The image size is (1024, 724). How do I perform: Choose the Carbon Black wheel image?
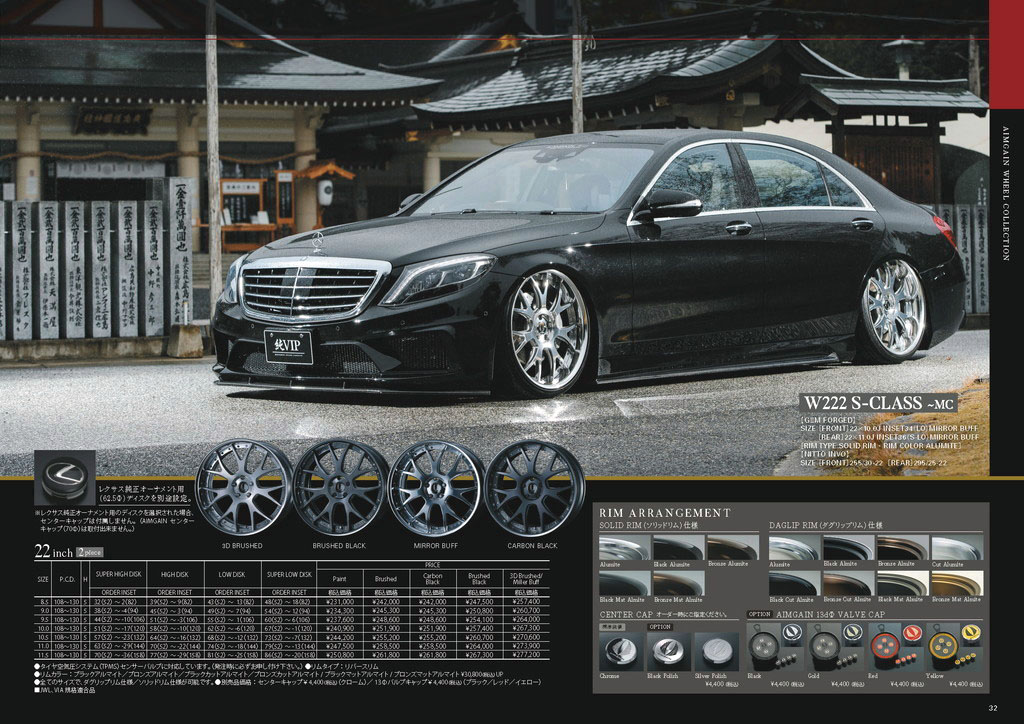tap(534, 488)
